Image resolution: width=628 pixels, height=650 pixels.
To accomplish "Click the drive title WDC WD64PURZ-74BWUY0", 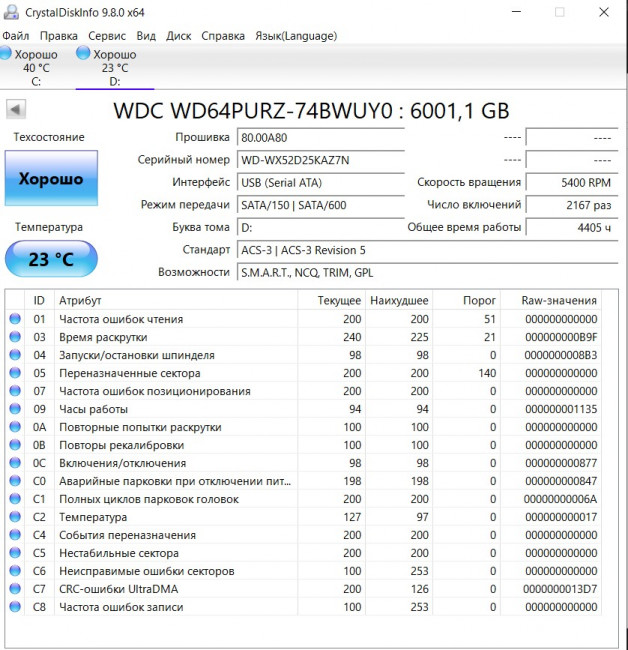I will 253,111.
